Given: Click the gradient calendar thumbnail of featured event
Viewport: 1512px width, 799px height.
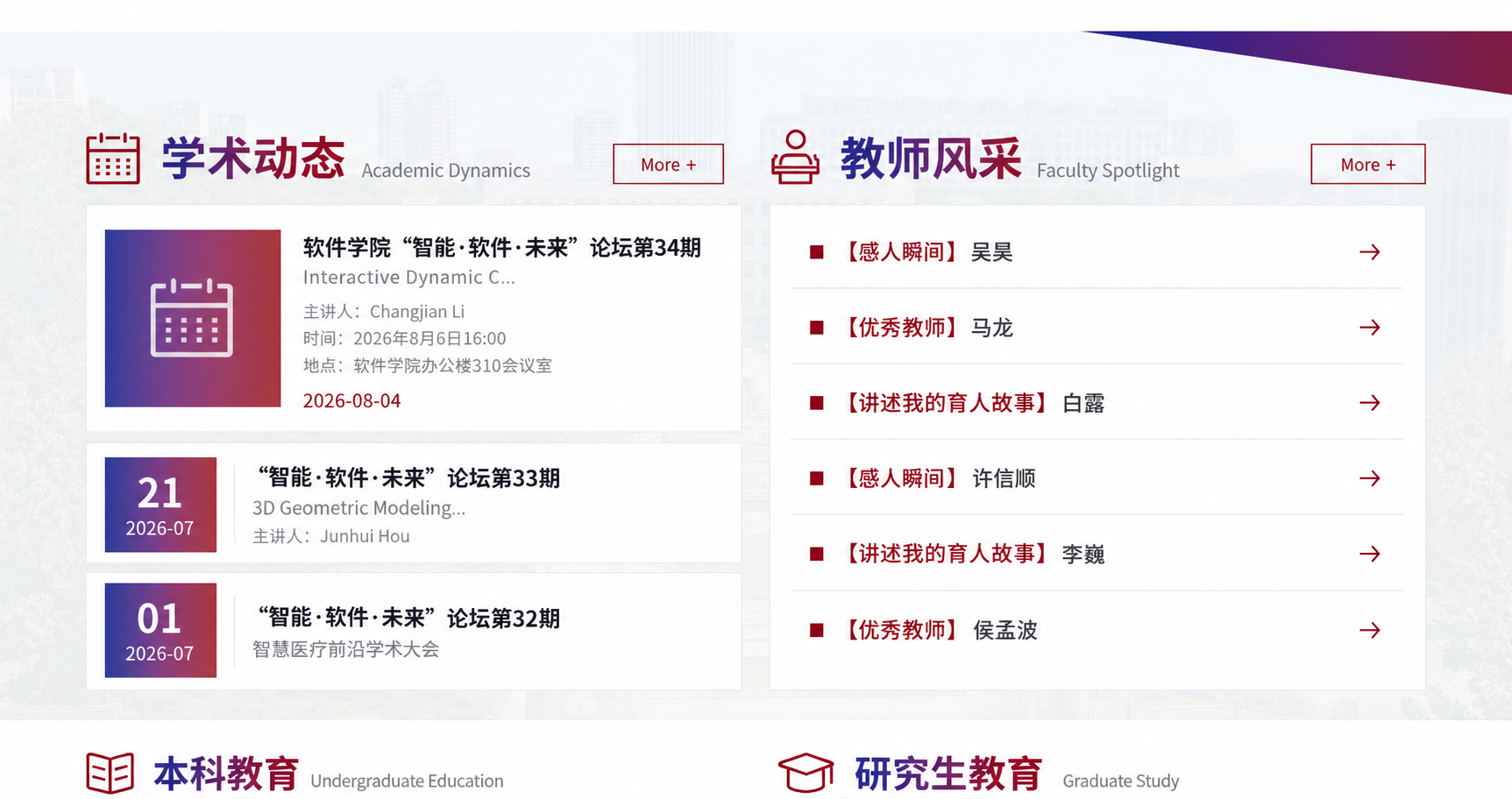Looking at the screenshot, I should point(193,318).
